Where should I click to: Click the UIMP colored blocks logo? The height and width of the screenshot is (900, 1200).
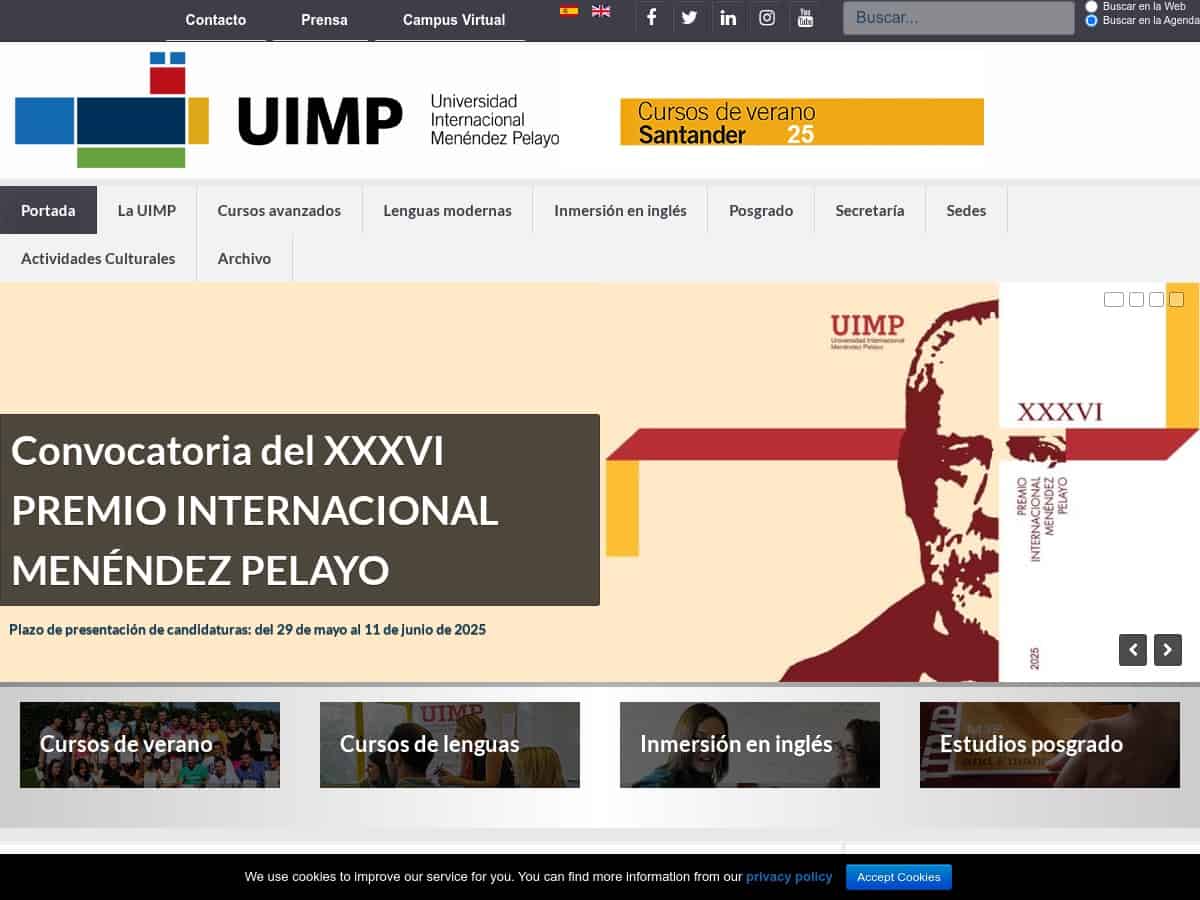coord(112,110)
